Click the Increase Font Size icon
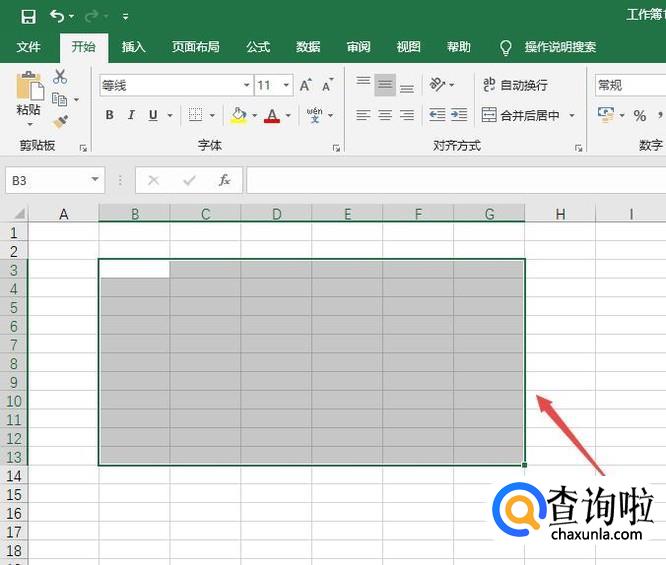The height and width of the screenshot is (565, 666). tap(305, 85)
